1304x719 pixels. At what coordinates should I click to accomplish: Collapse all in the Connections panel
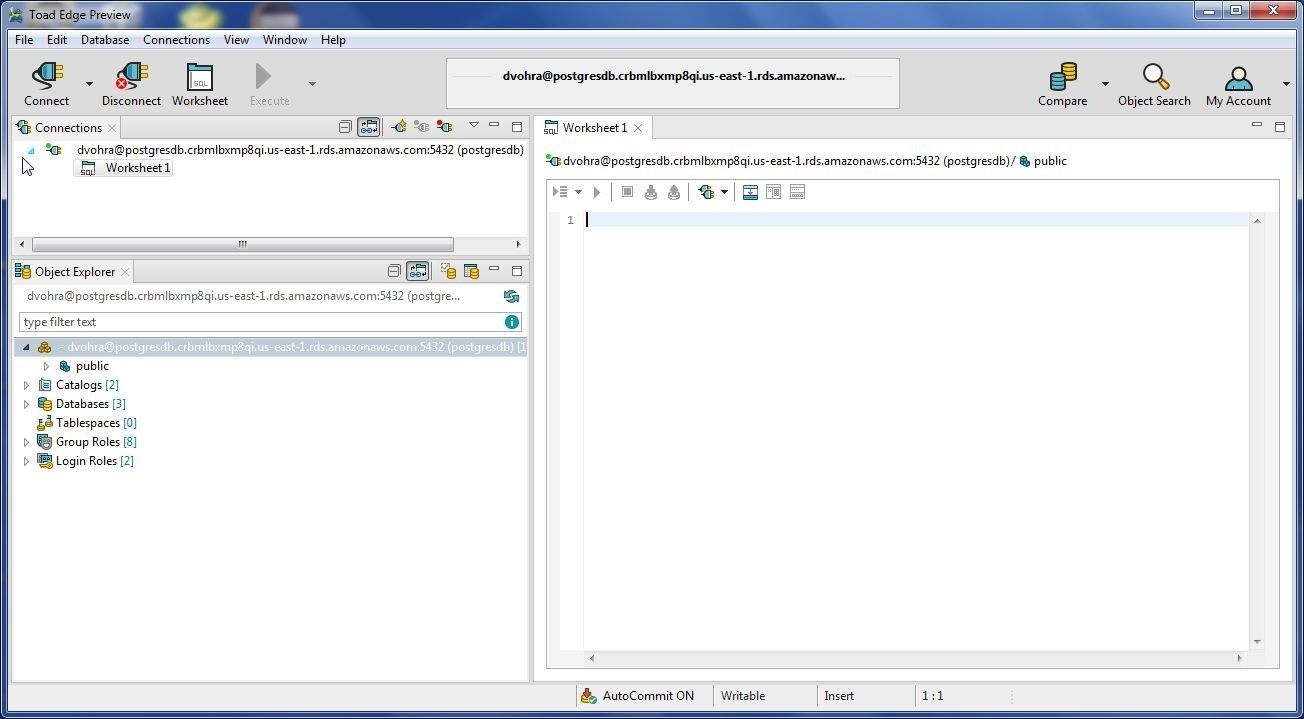345,127
